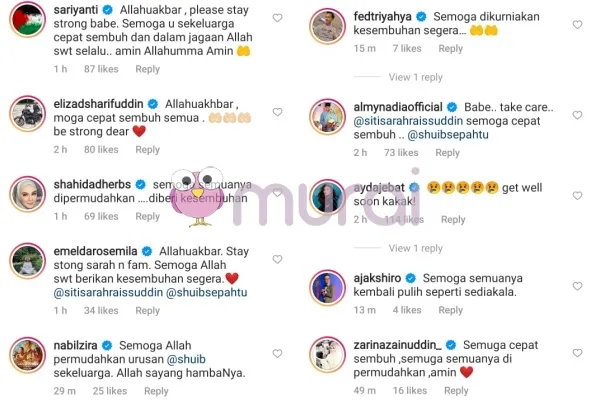Tap the heart beside almynadiaofficial's comment
The width and height of the screenshot is (600, 400).
(x=577, y=115)
